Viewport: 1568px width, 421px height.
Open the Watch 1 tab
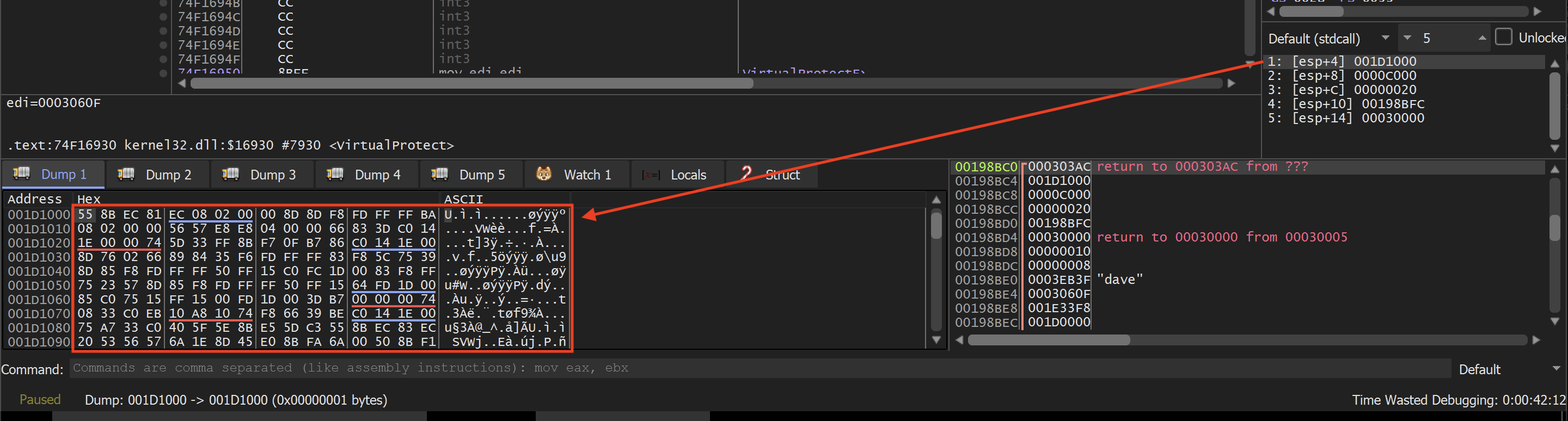tap(577, 175)
